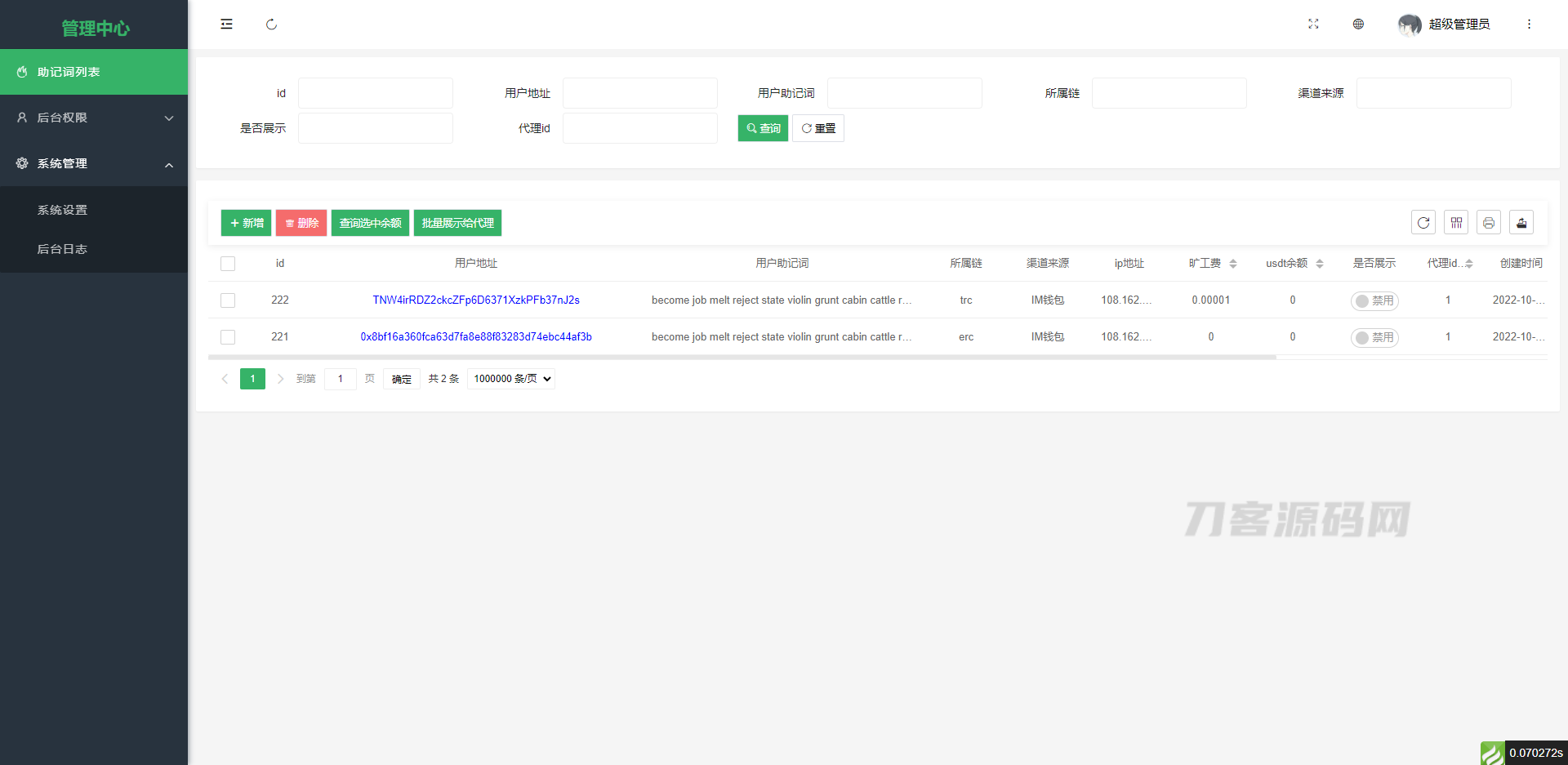The width and height of the screenshot is (1568, 765).
Task: Collapse the sidebar using the indent icon
Action: [226, 24]
